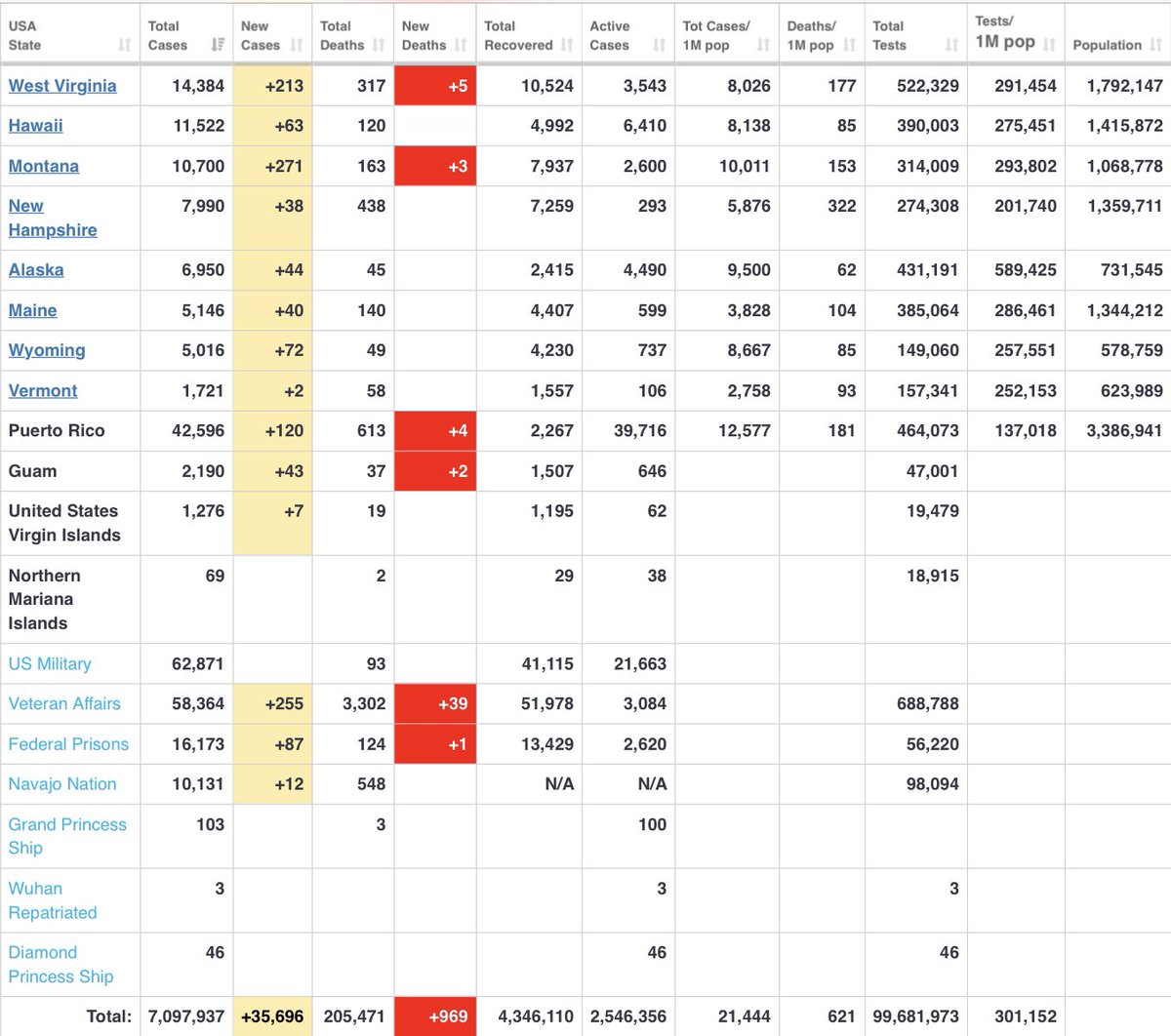Select Guam row name
Viewport: 1171px width, 1036px height.
coord(32,471)
